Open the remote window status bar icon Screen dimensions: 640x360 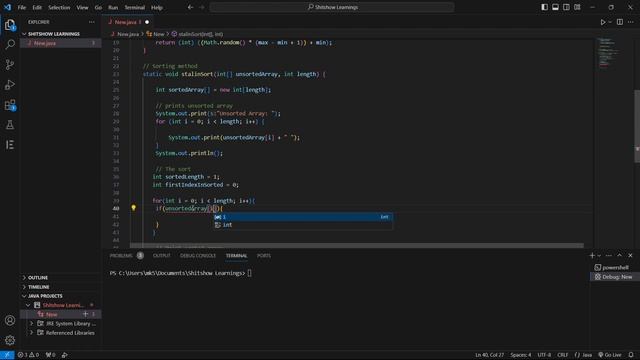(x=7, y=355)
